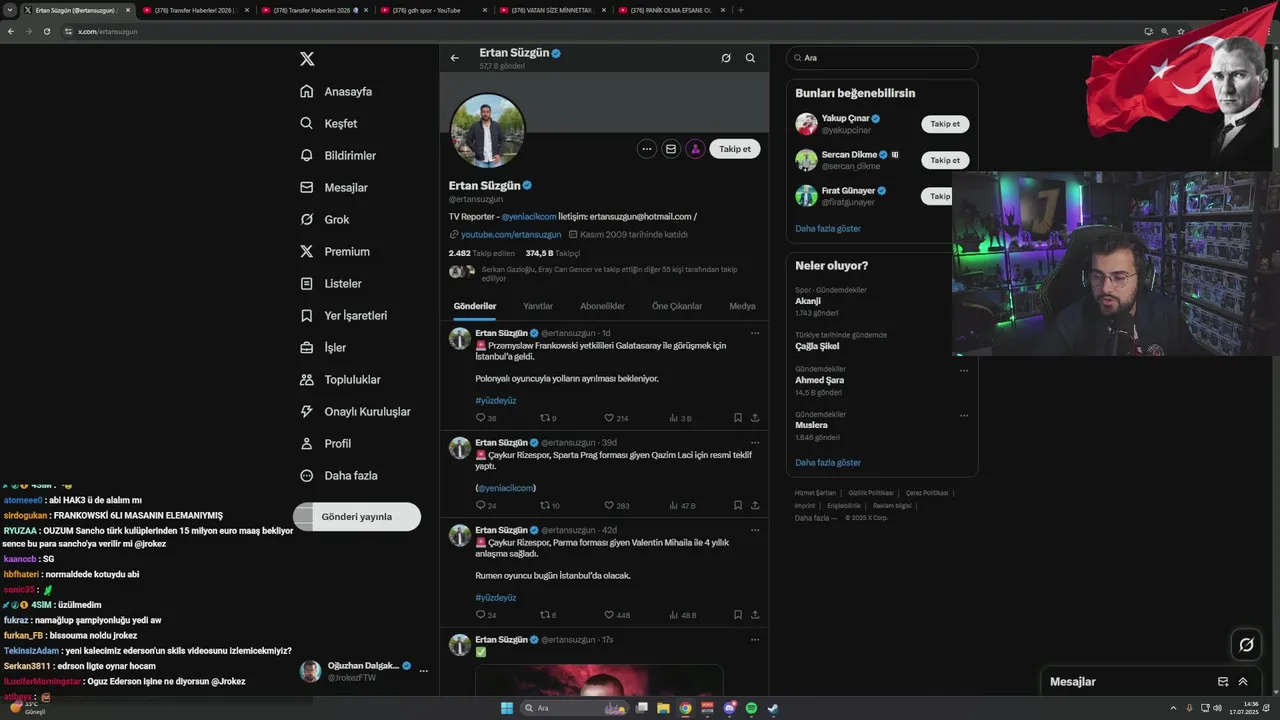The height and width of the screenshot is (720, 1280).
Task: Click the envelope message icon on profile
Action: (671, 149)
